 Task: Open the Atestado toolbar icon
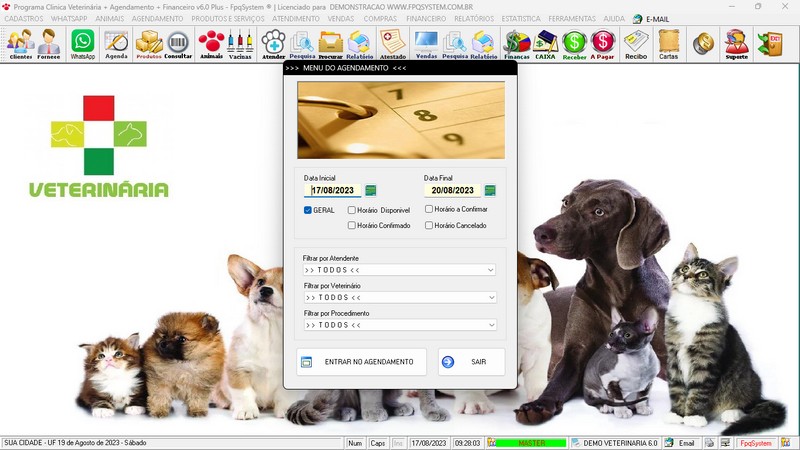click(393, 43)
